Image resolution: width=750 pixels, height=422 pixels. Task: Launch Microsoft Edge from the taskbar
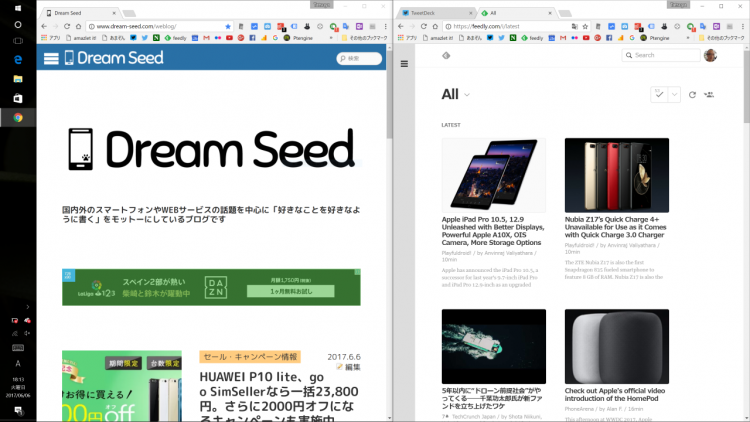click(18, 59)
